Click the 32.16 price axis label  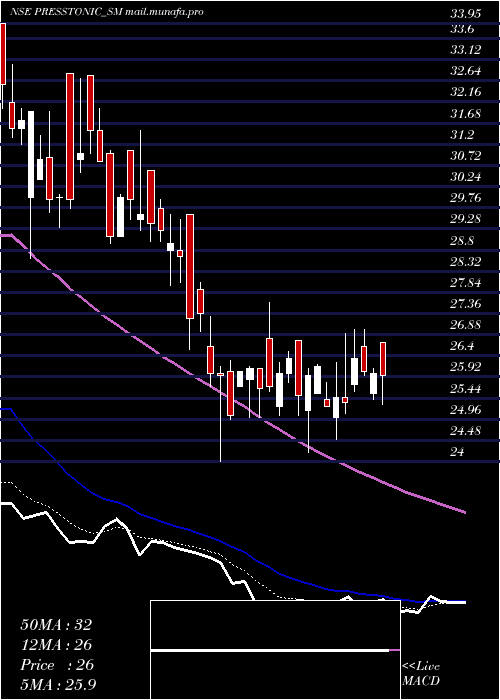466,92
